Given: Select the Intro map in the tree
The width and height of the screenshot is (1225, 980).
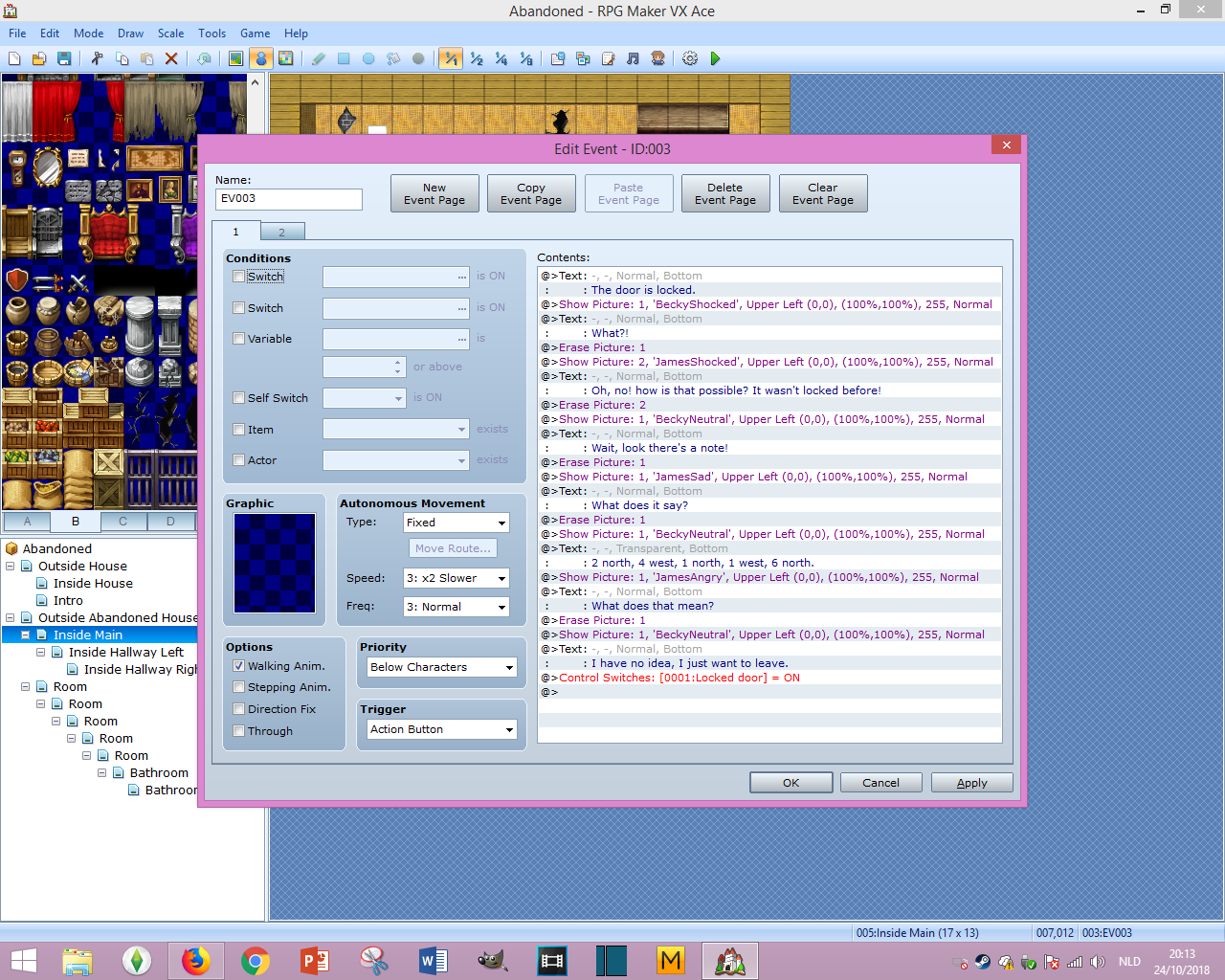Looking at the screenshot, I should tap(68, 601).
